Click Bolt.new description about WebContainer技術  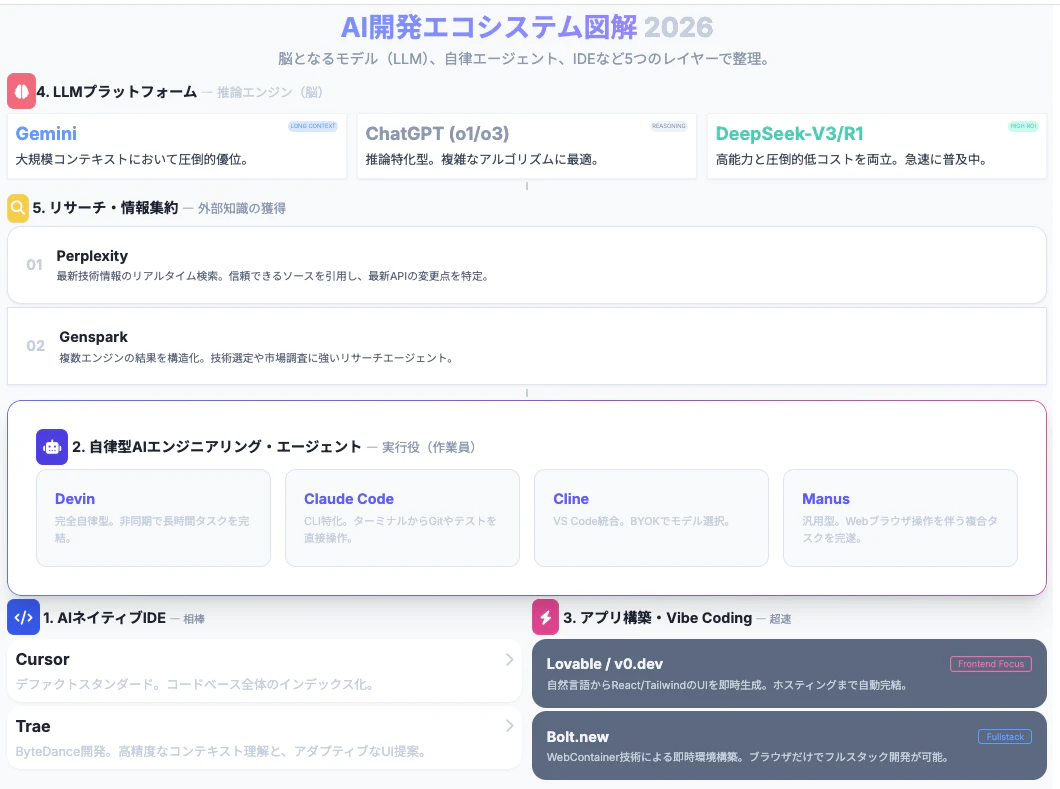point(748,757)
